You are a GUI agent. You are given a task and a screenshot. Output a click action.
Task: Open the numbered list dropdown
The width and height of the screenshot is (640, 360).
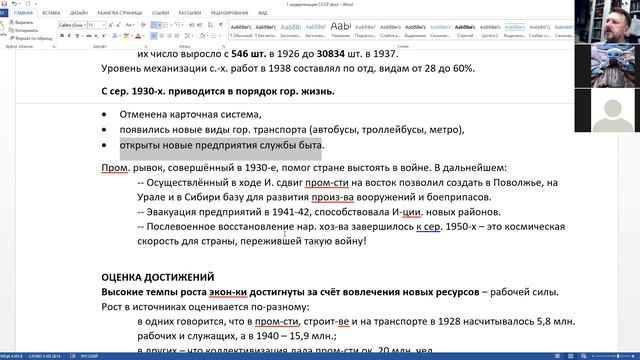coord(171,25)
